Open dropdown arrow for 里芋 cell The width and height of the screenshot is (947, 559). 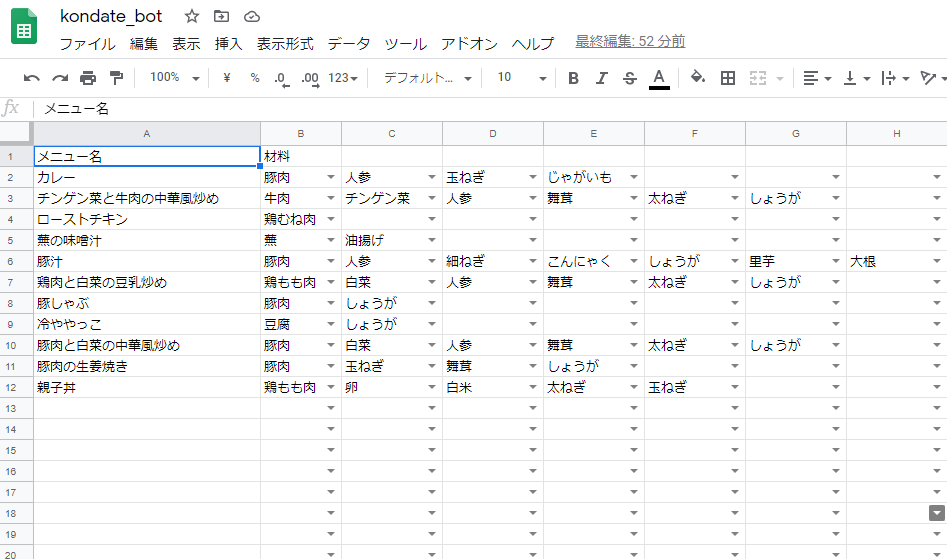point(836,261)
